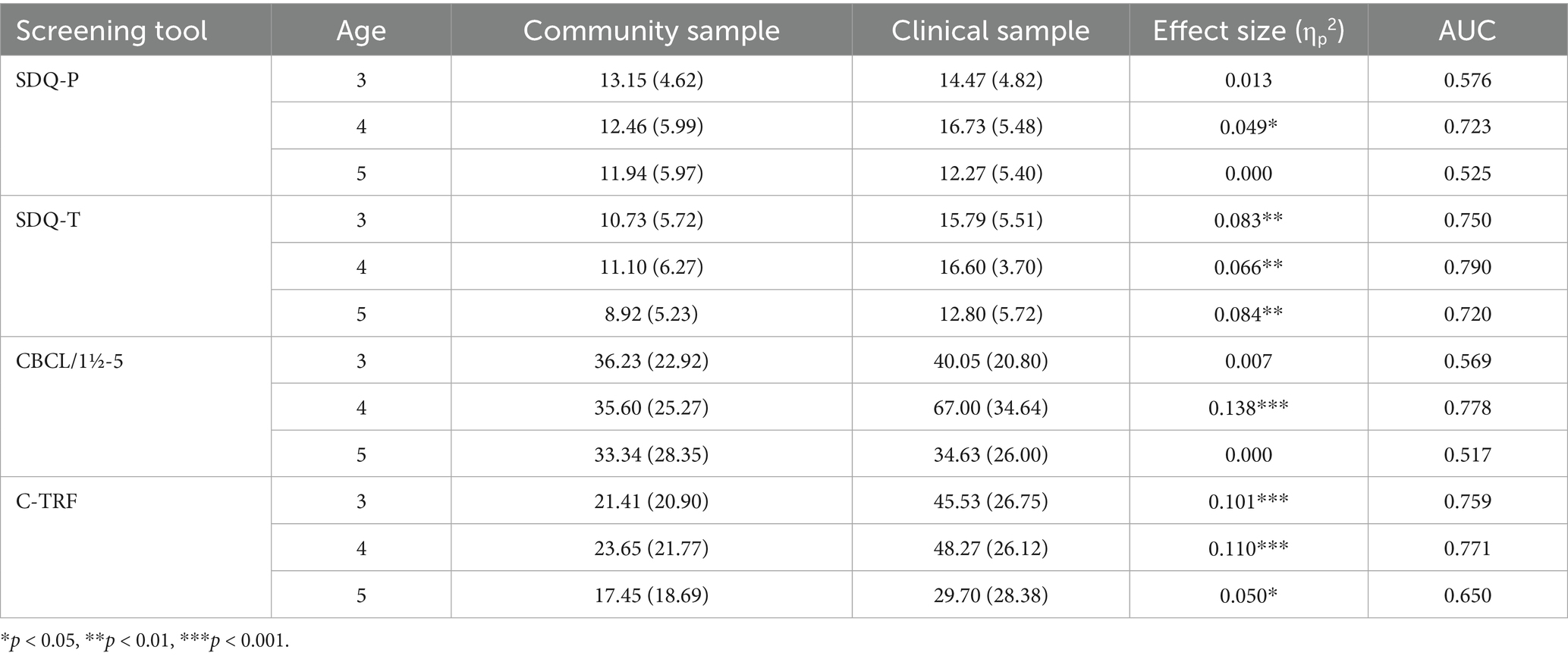Viewport: 1568px width, 659px height.
Task: Select the C-TRF row label
Action: [x=46, y=501]
